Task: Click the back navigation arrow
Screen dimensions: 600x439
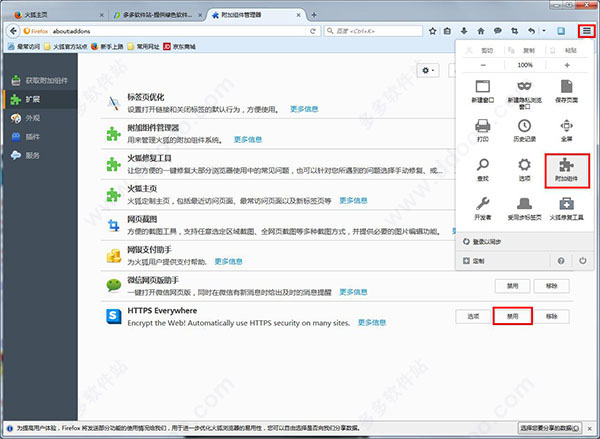Action: 13,31
